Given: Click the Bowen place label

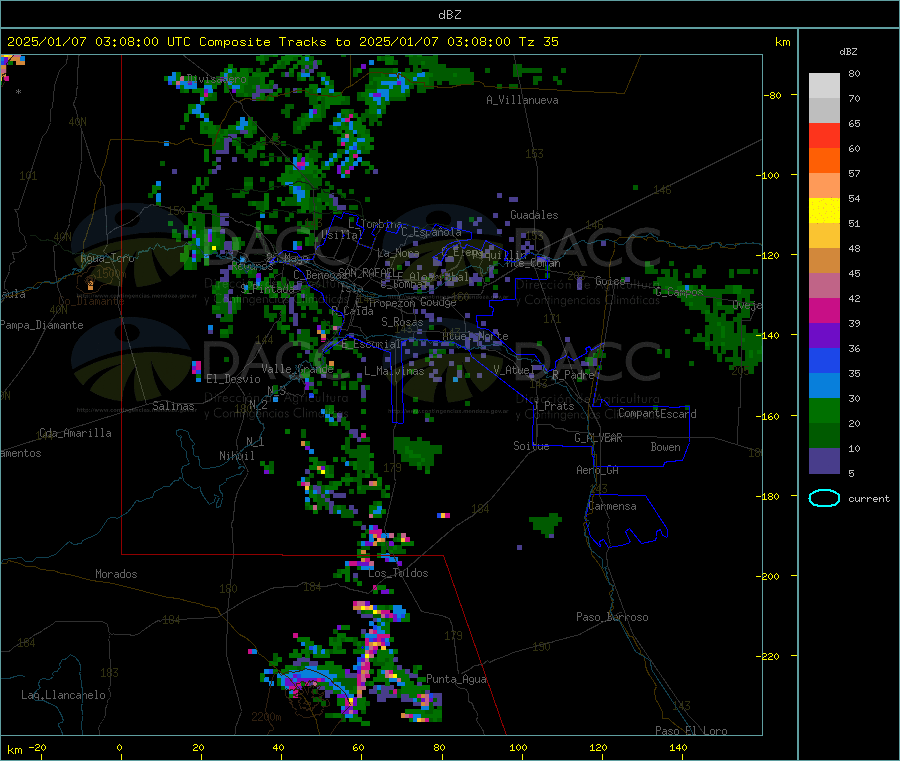Looking at the screenshot, I should tap(665, 447).
